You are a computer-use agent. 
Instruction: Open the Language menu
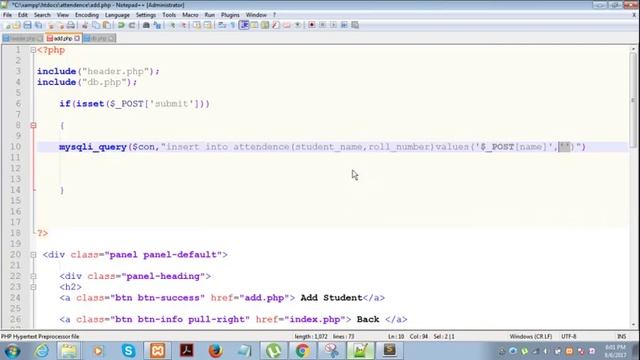(117, 15)
